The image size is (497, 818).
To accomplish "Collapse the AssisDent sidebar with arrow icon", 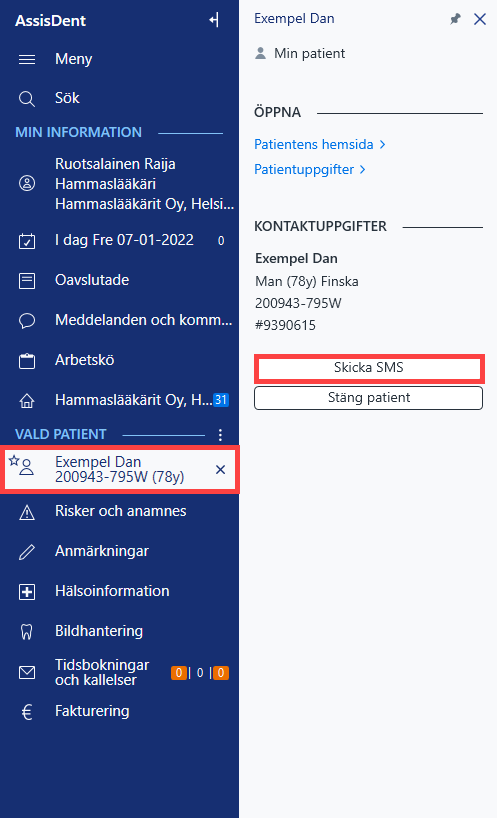I will point(214,20).
